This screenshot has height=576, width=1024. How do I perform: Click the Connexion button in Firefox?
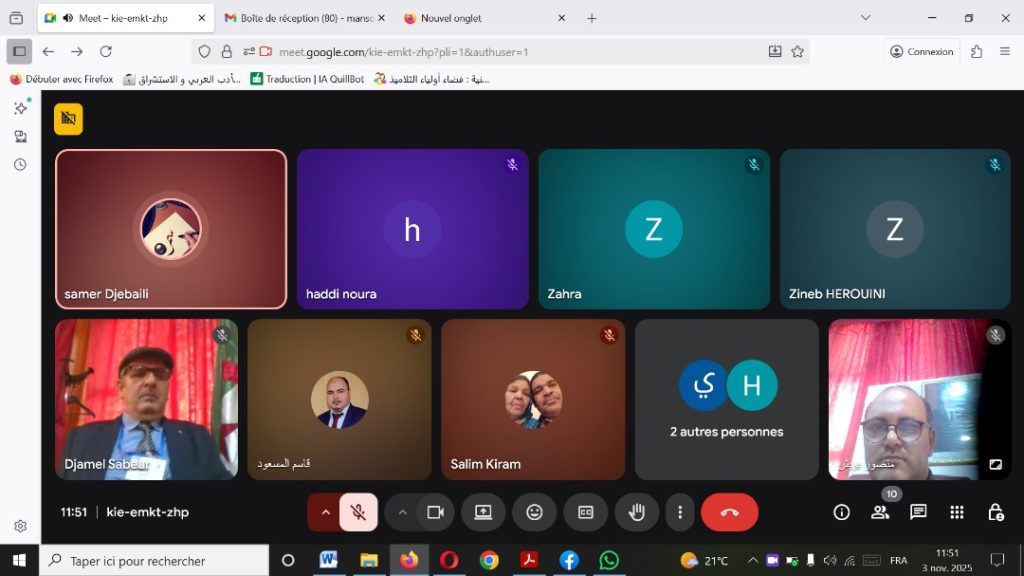[921, 52]
